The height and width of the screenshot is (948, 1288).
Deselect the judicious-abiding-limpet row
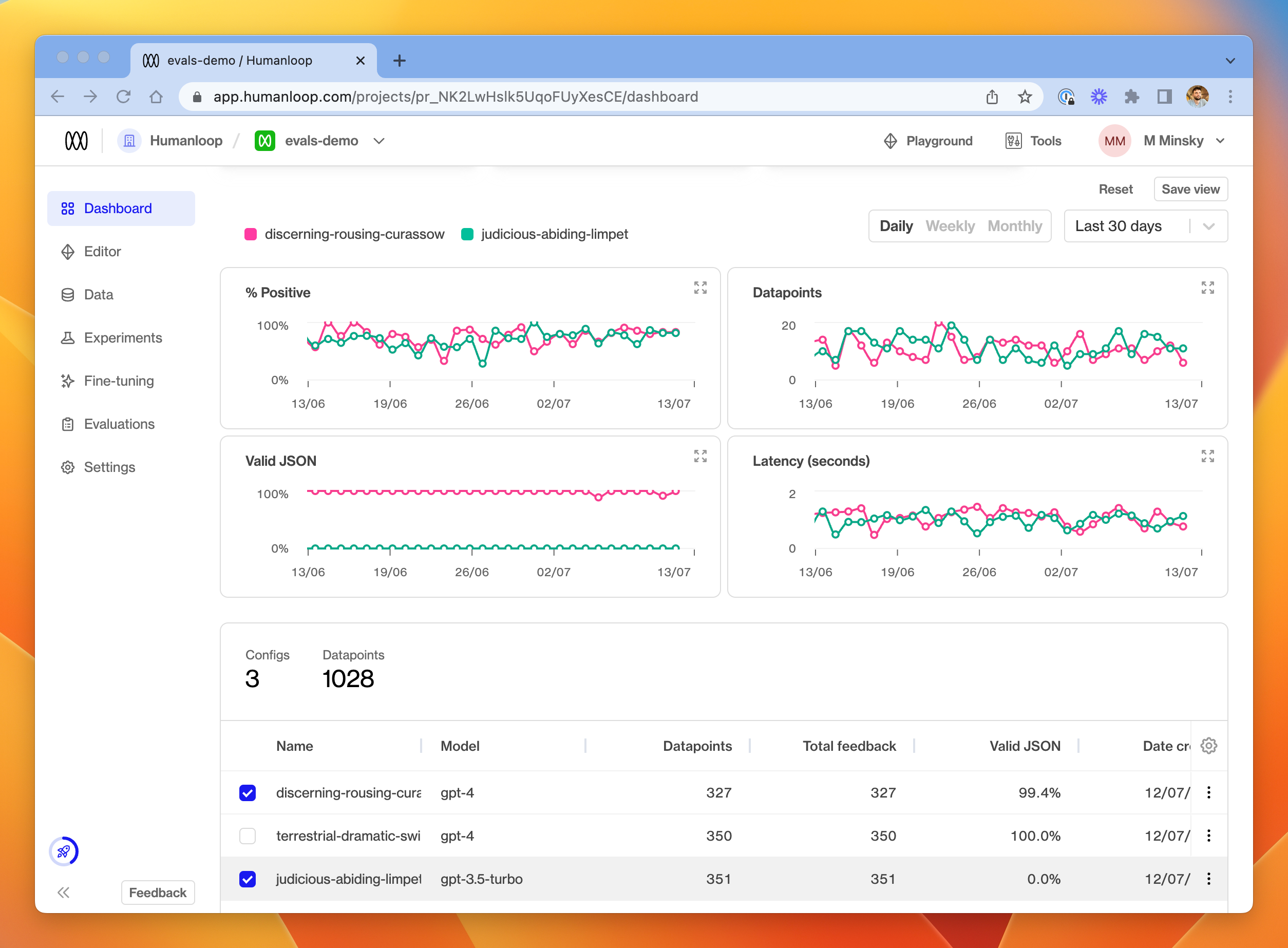pyautogui.click(x=247, y=879)
